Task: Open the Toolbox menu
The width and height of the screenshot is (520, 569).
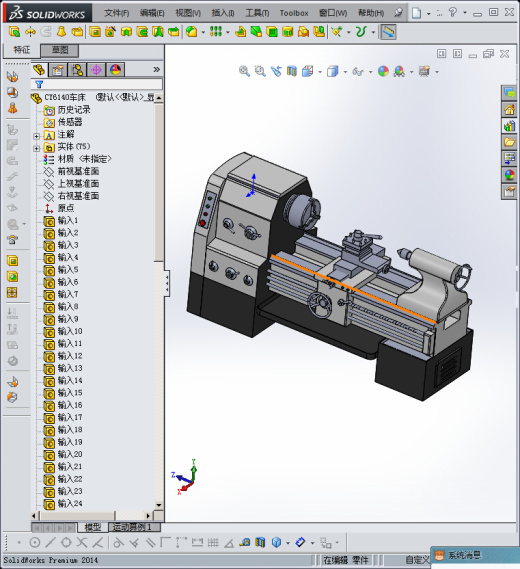Action: click(294, 13)
